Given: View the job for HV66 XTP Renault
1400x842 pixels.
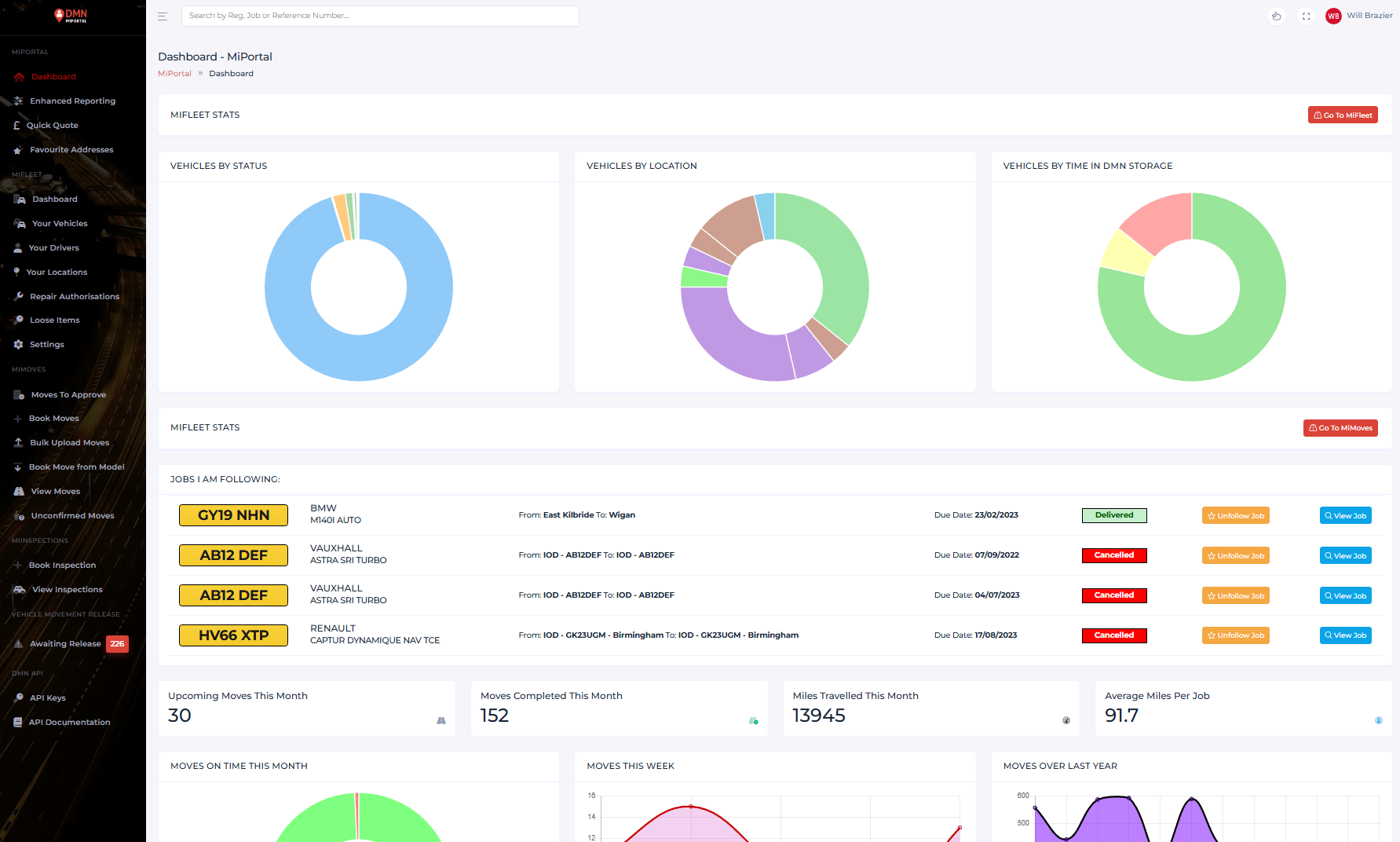Looking at the screenshot, I should pyautogui.click(x=1345, y=635).
